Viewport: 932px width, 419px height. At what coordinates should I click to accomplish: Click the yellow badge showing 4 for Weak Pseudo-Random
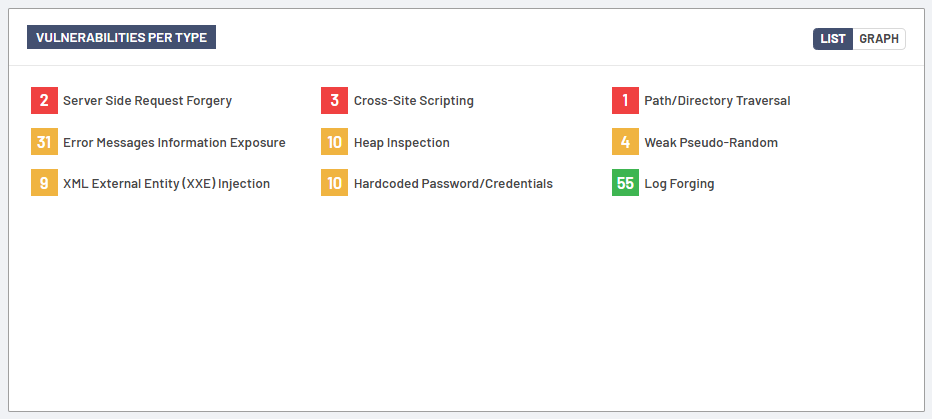[x=625, y=142]
